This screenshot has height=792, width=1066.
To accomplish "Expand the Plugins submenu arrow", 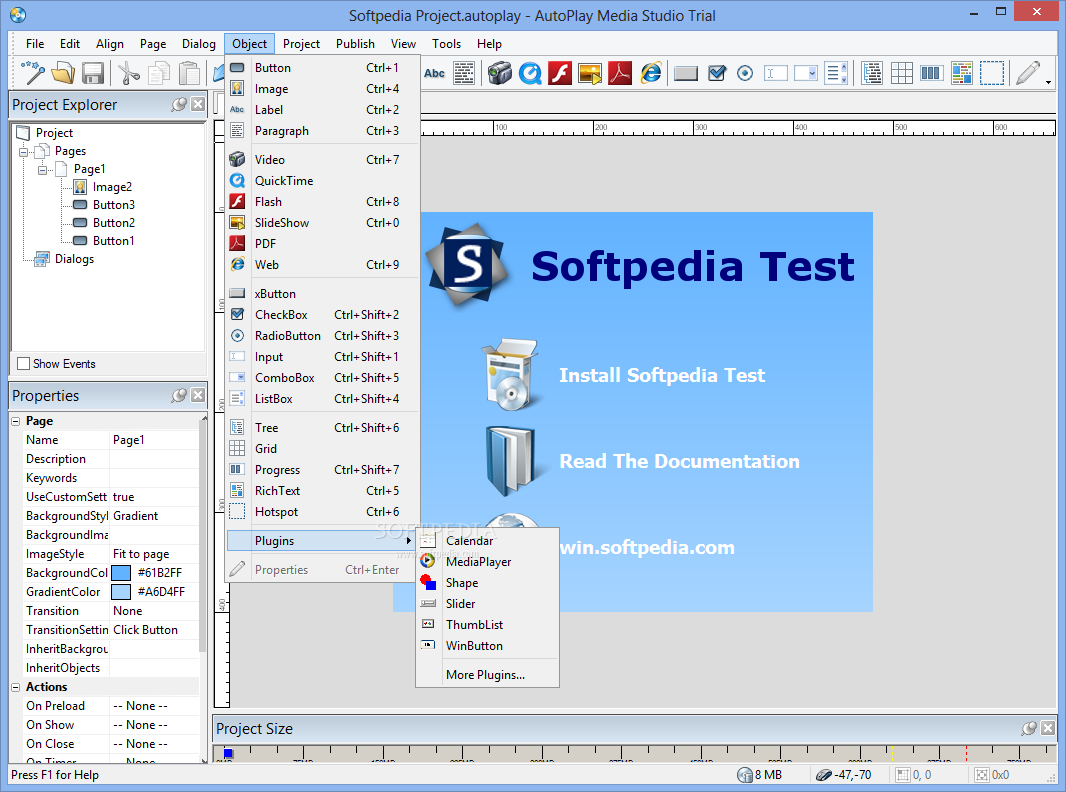I will click(409, 540).
